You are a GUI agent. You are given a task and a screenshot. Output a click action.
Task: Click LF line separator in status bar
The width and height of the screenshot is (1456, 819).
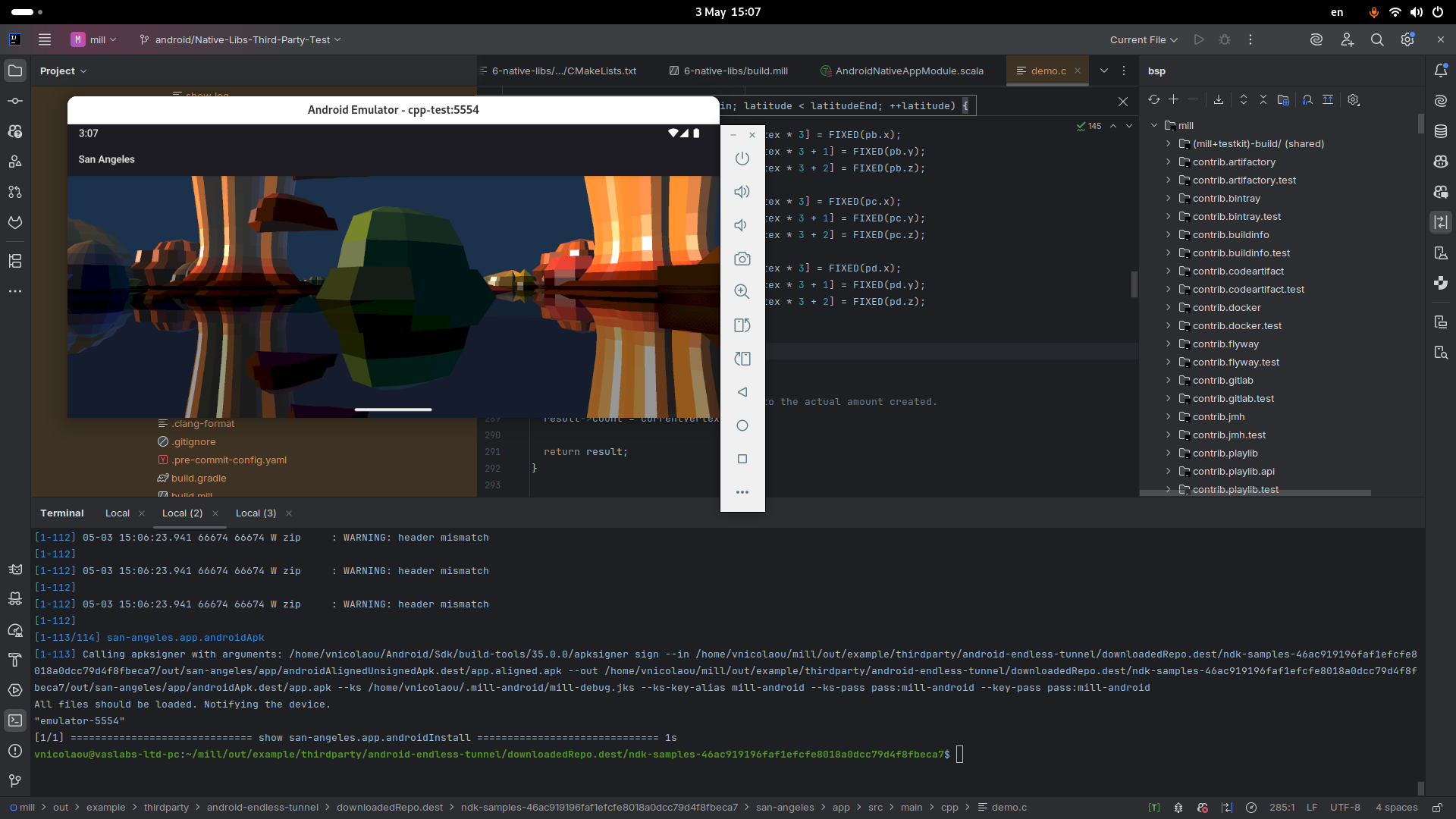tap(1312, 808)
